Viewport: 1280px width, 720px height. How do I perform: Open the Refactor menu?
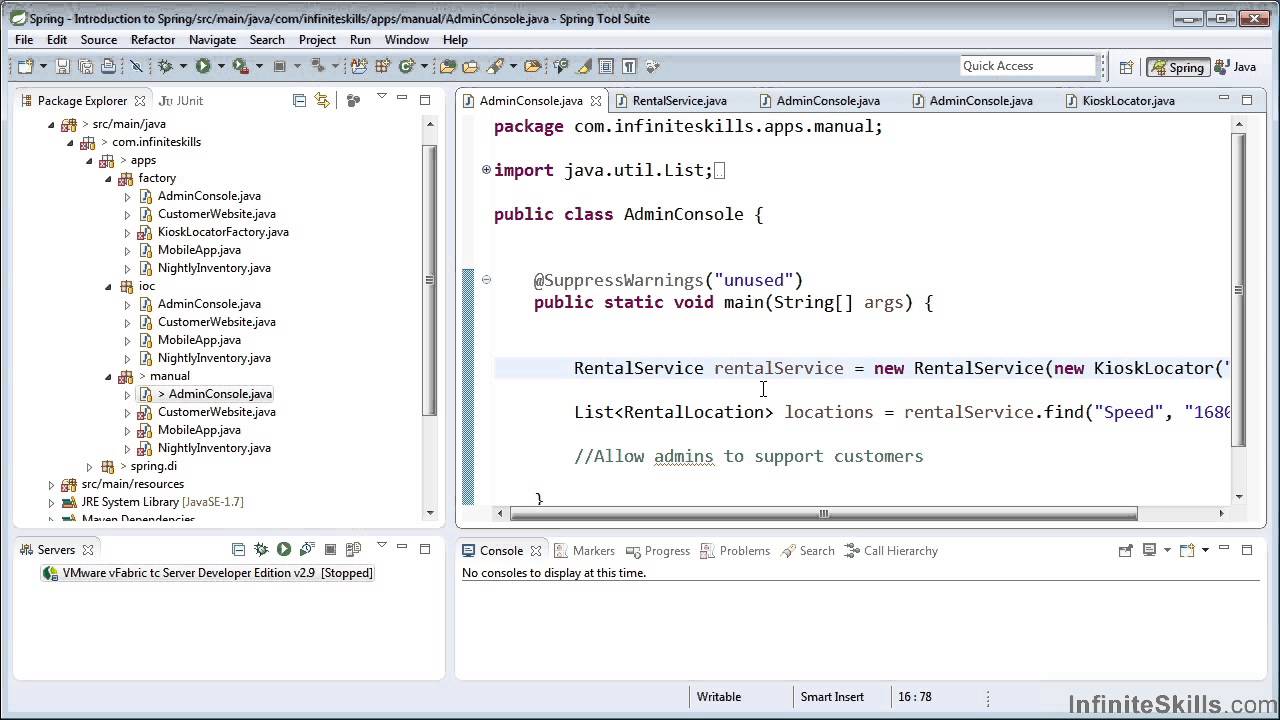tap(153, 40)
